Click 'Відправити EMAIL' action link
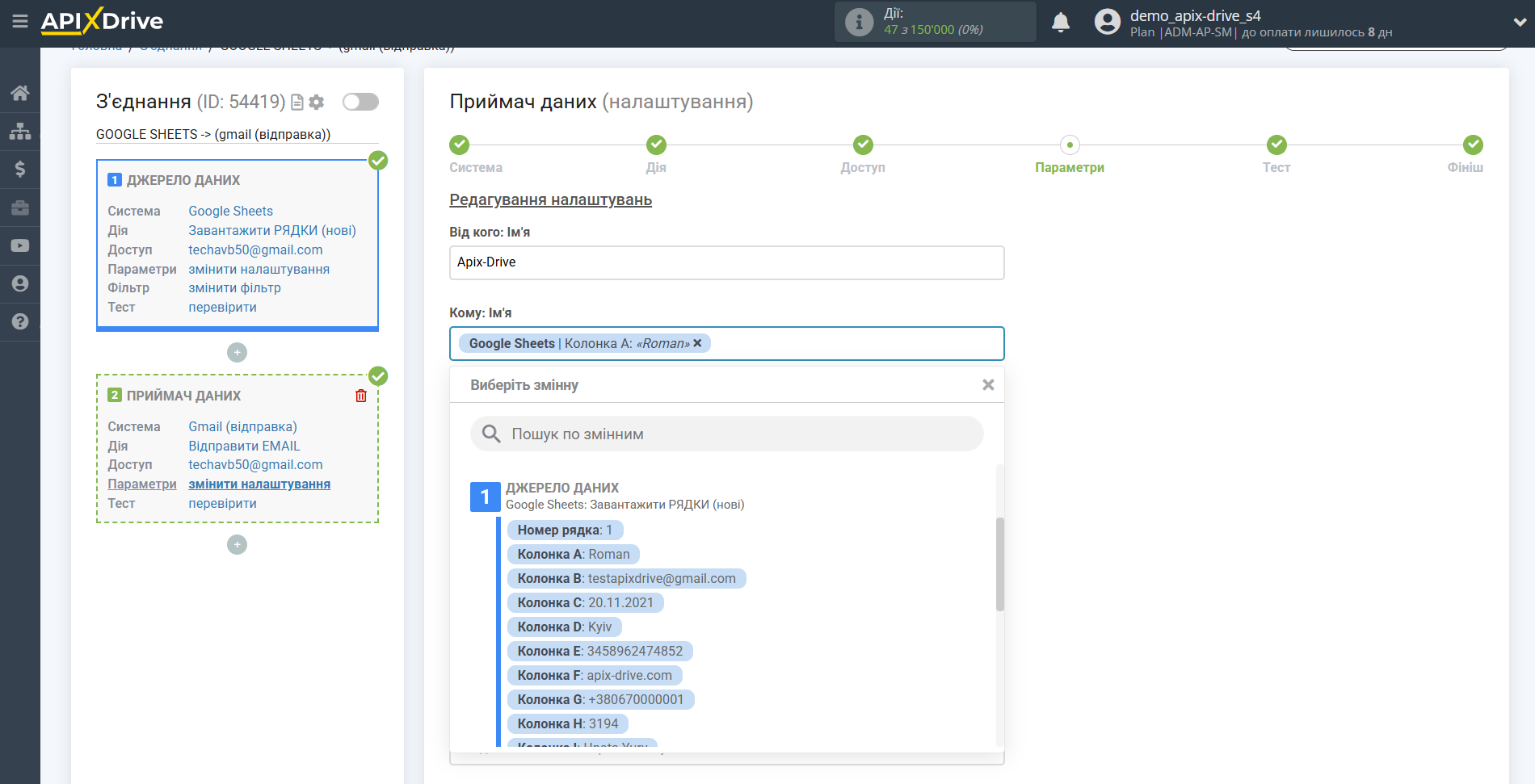This screenshot has width=1535, height=784. pyautogui.click(x=244, y=446)
